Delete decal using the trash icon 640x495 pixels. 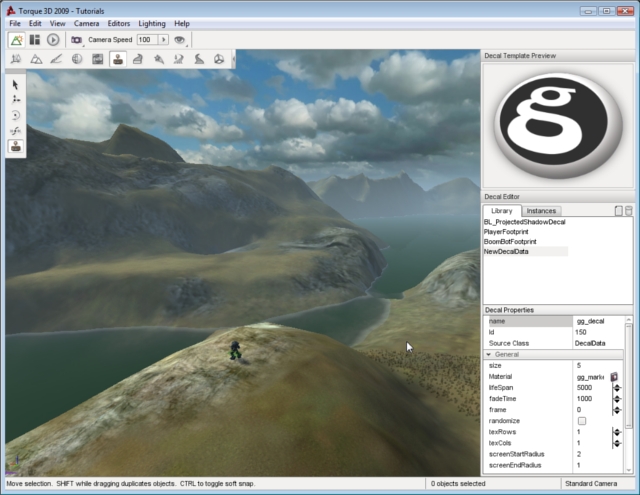(628, 211)
